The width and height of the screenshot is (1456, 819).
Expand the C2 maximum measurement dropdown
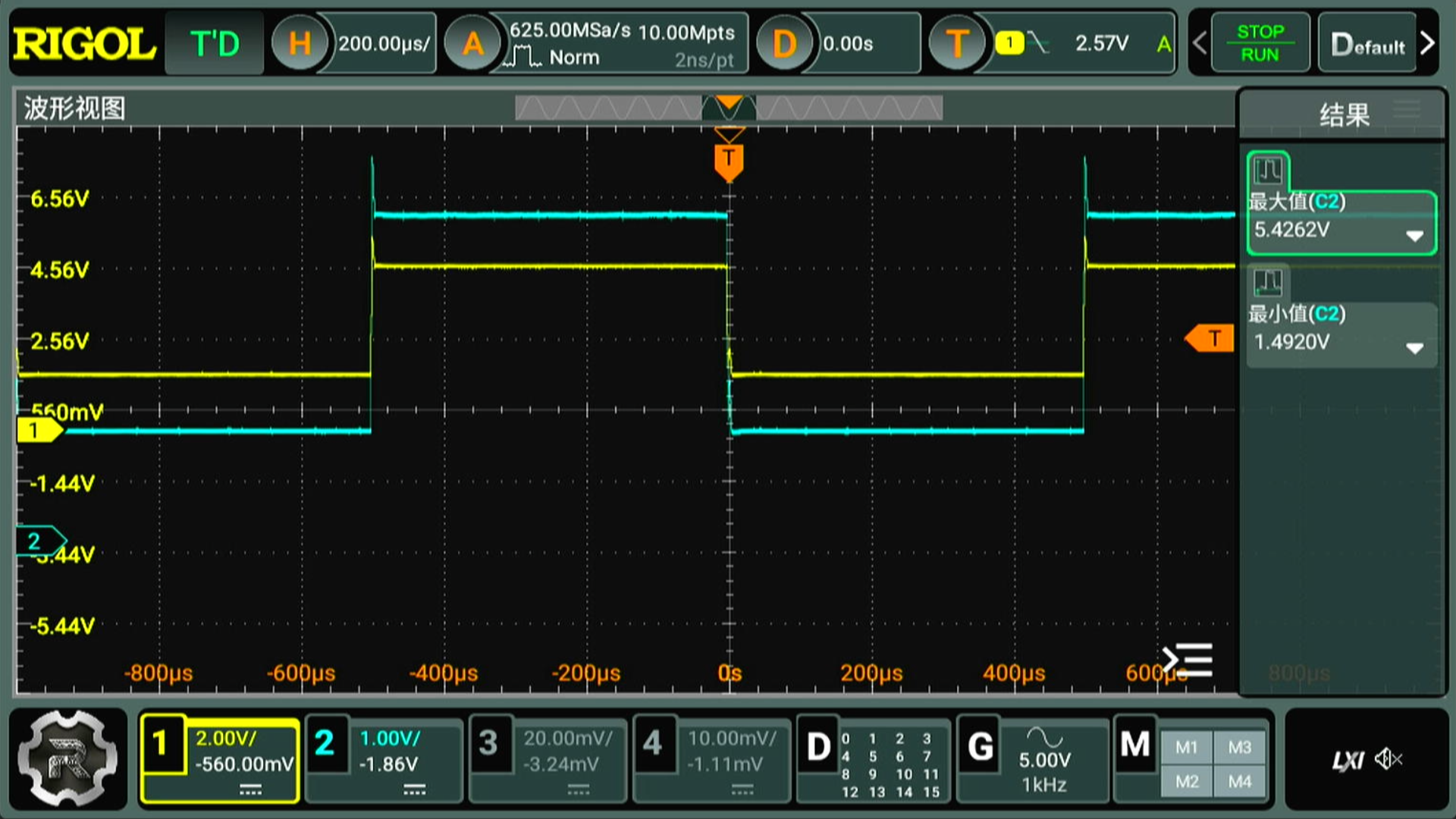coord(1414,236)
